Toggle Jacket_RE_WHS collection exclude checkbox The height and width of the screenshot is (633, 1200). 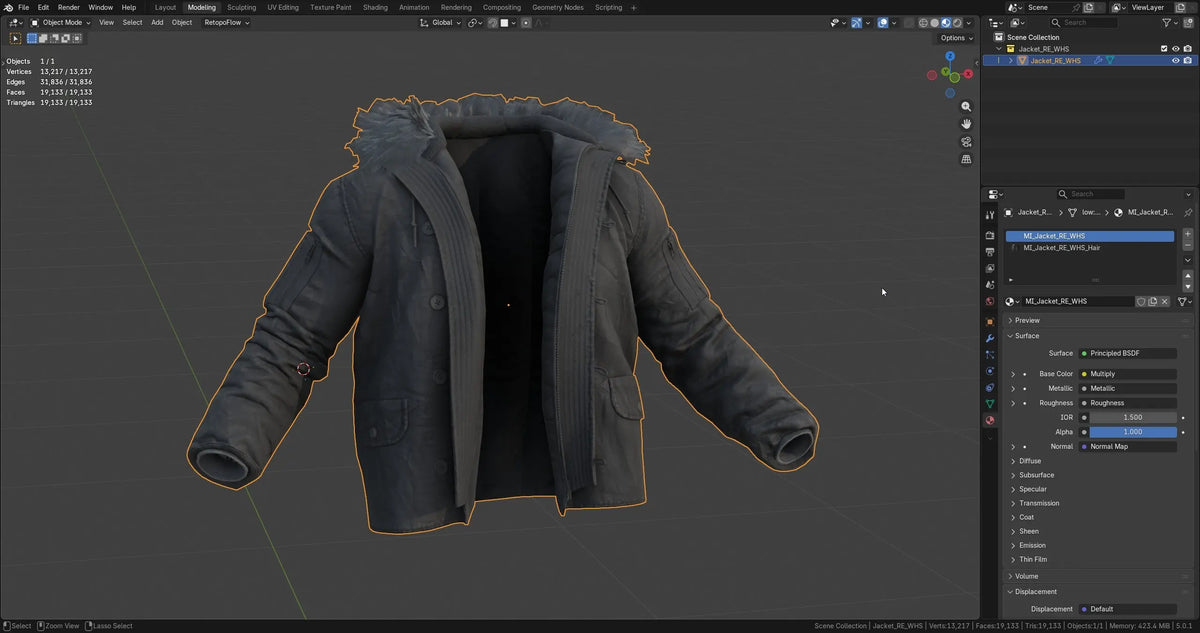tap(1163, 48)
